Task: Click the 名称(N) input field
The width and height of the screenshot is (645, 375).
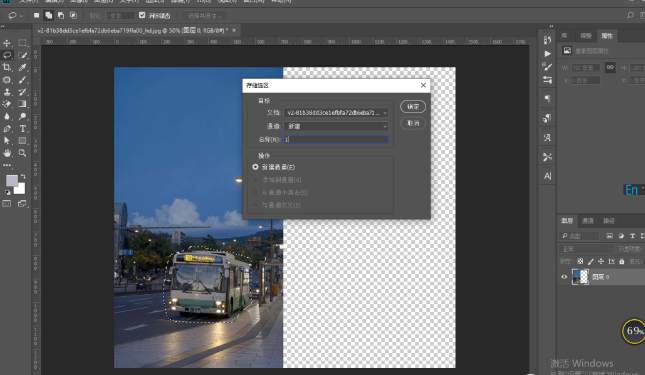Action: pos(336,139)
